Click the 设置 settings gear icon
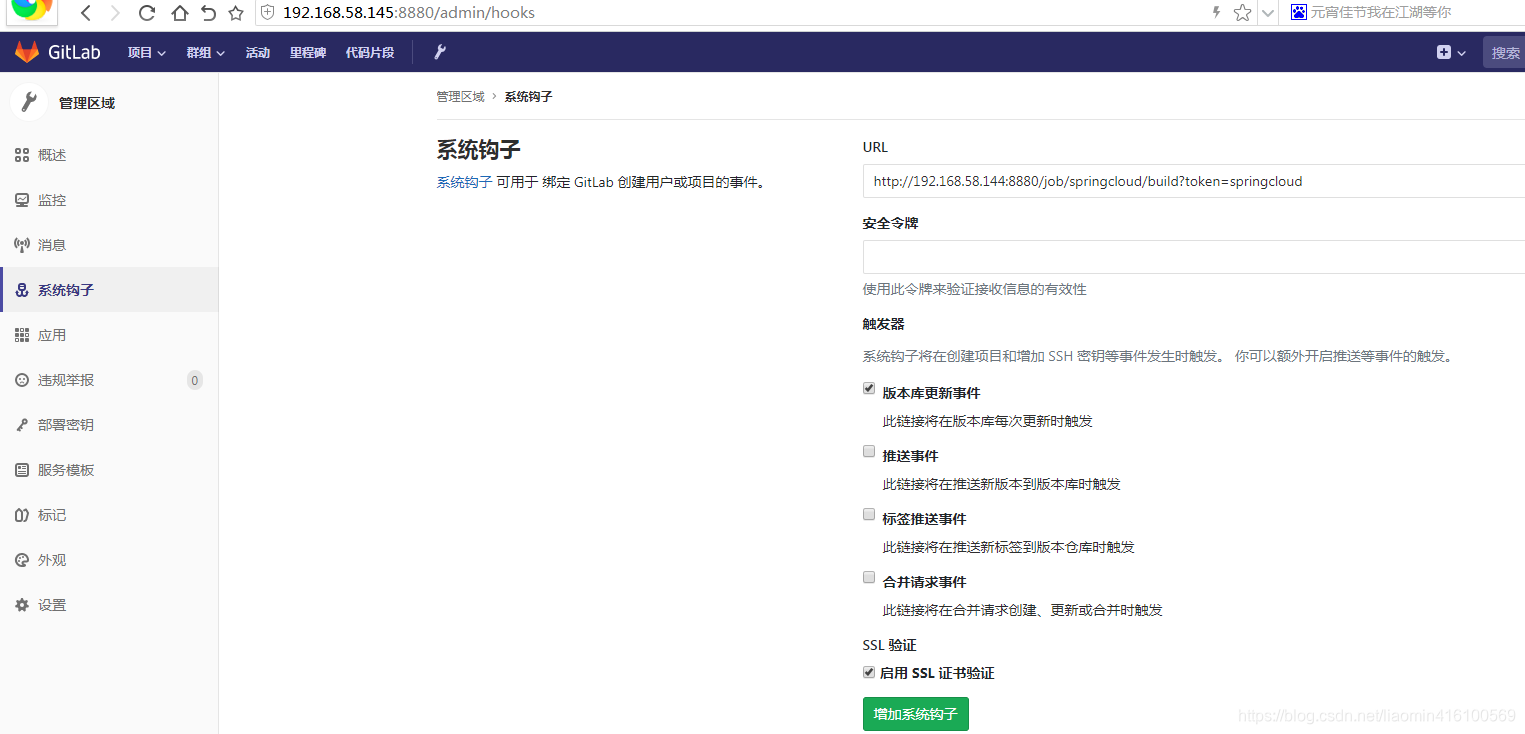The image size is (1525, 734). tap(22, 604)
